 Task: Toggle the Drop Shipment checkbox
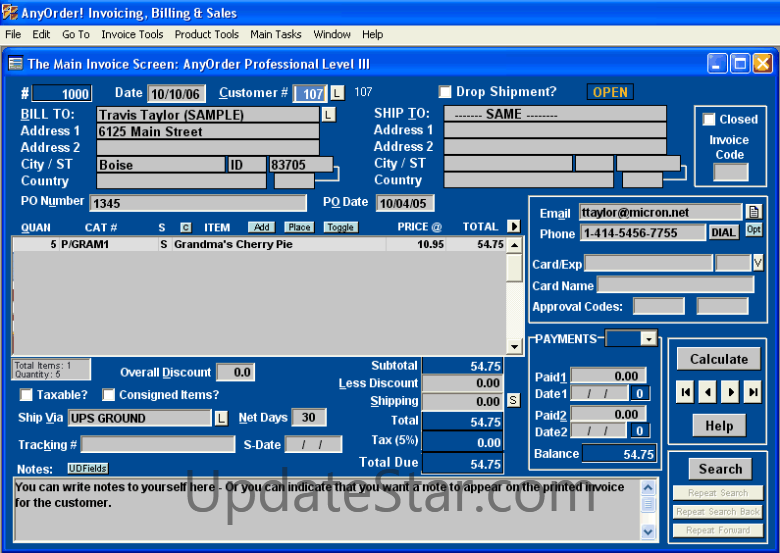coord(445,92)
